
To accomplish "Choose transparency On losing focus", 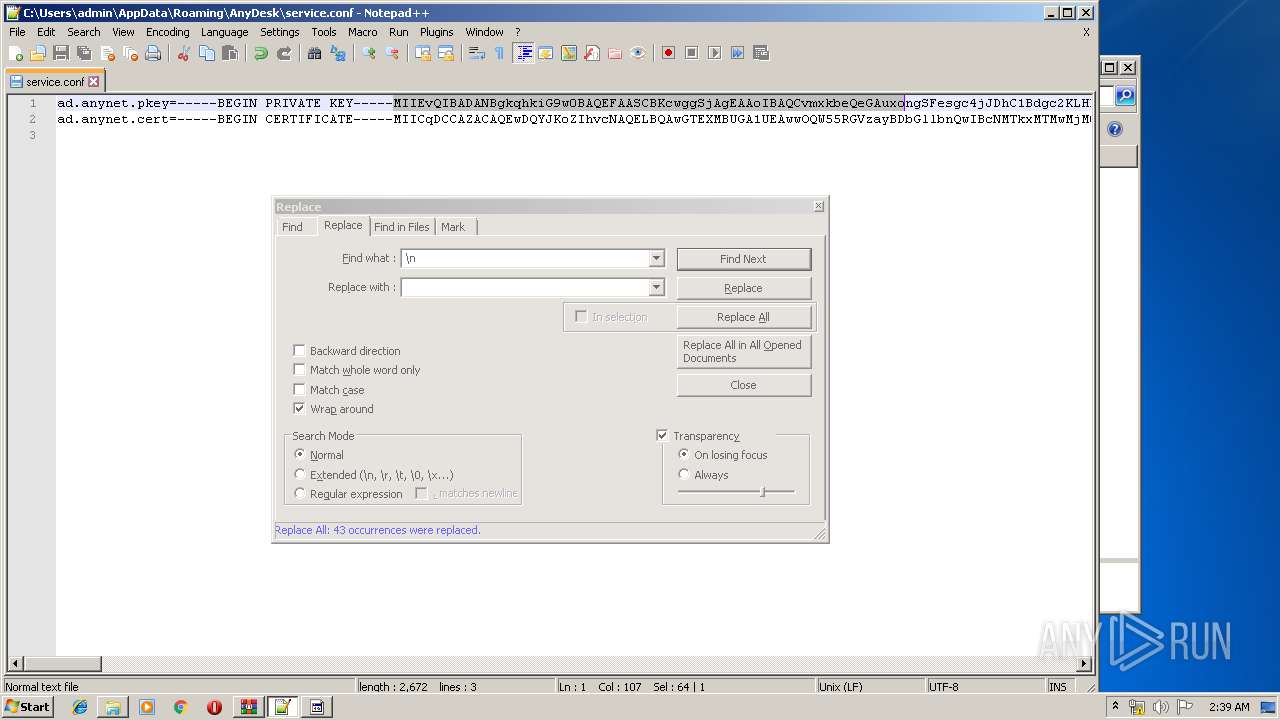I will 684,455.
